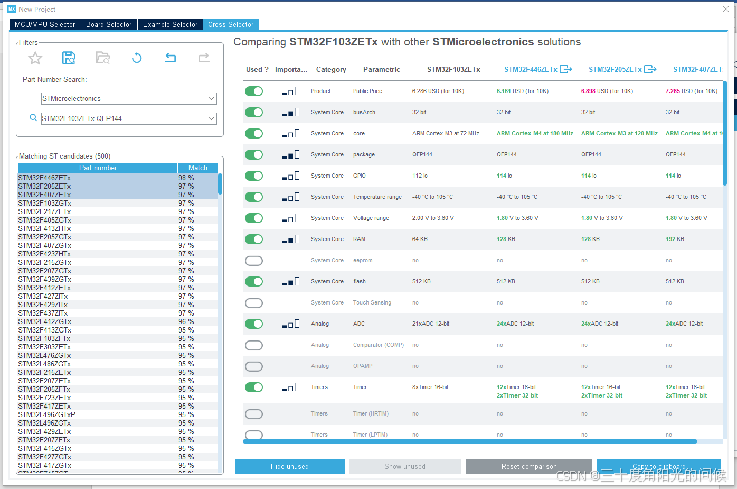The height and width of the screenshot is (489, 737).
Task: Open the STMicroelectronics vendor dropdown
Action: (x=212, y=98)
